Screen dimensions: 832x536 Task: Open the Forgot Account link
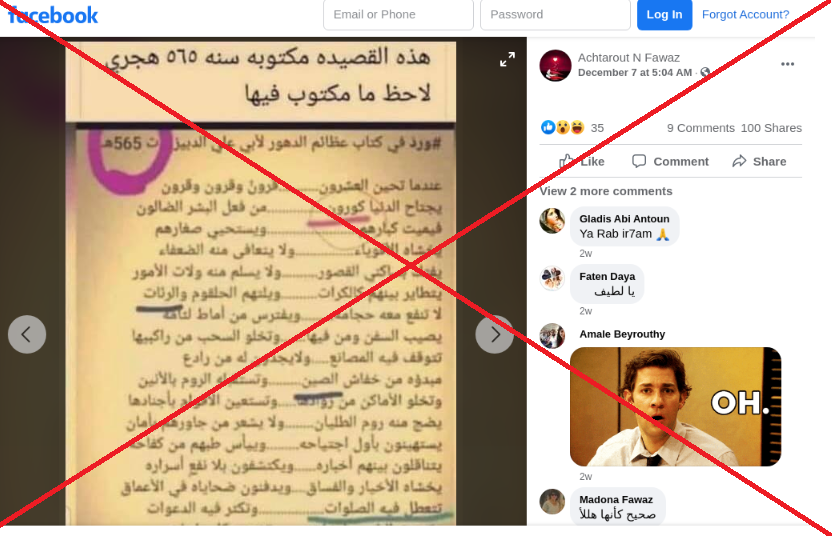point(745,15)
